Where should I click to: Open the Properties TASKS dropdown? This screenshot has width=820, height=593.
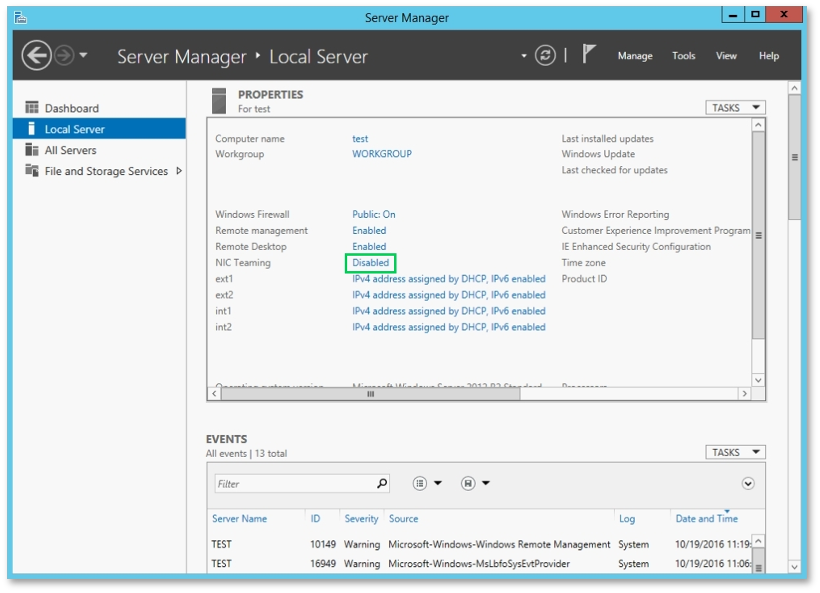[735, 108]
